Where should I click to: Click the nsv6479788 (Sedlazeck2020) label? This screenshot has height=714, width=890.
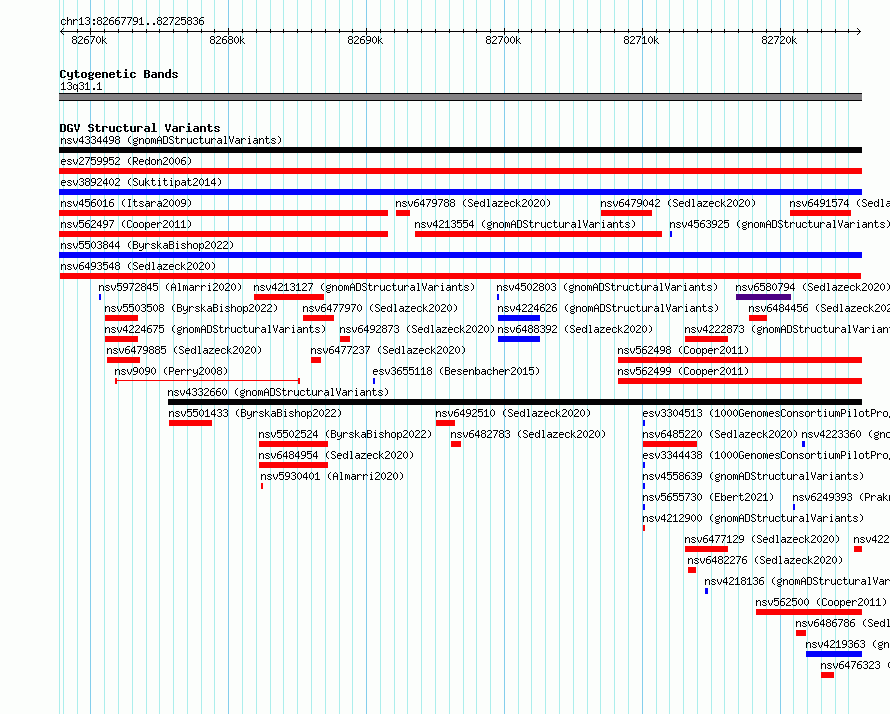click(x=473, y=203)
